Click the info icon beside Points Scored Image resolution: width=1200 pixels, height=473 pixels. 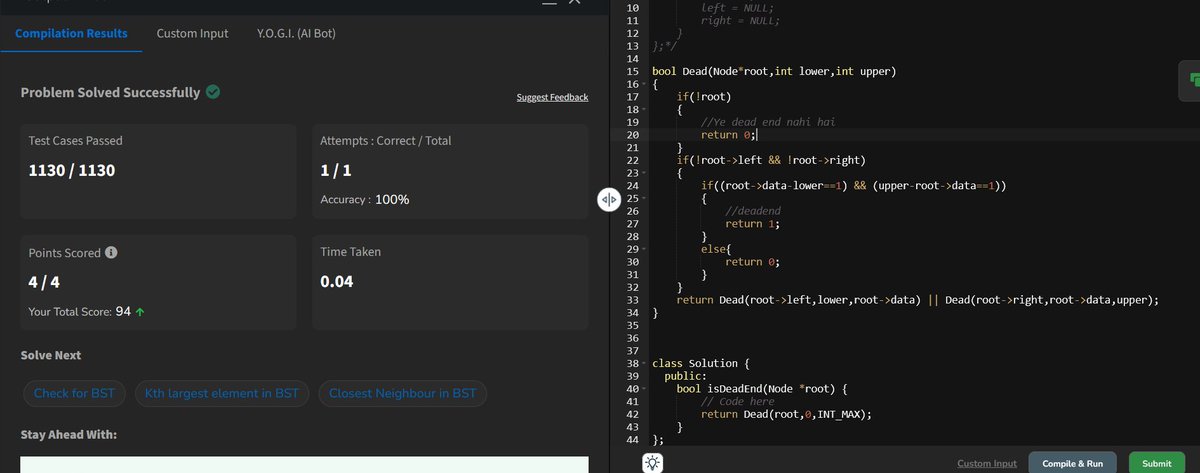point(111,253)
